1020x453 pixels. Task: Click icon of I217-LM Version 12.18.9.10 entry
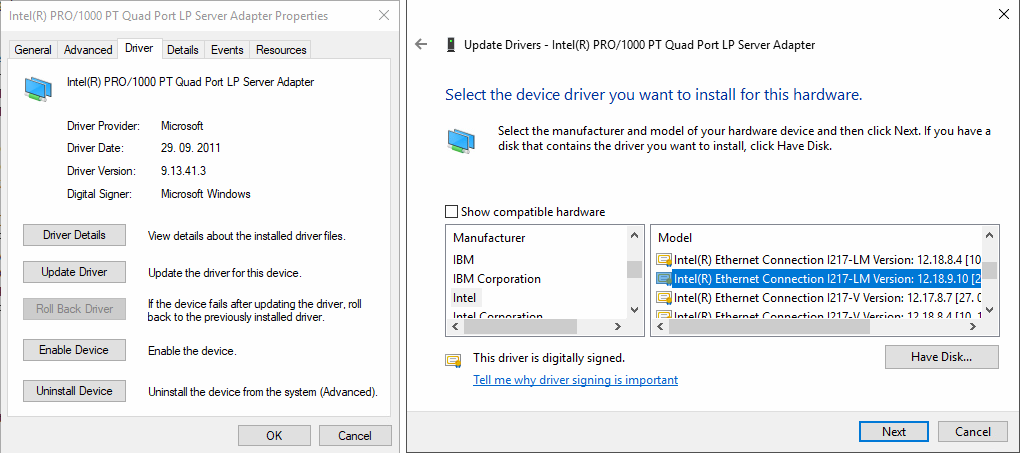tap(664, 279)
